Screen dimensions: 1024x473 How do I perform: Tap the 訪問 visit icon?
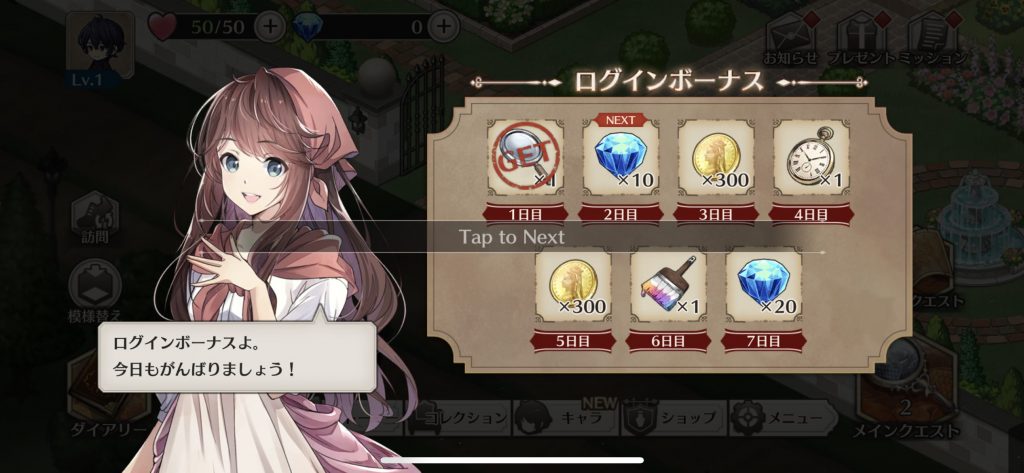pyautogui.click(x=97, y=219)
